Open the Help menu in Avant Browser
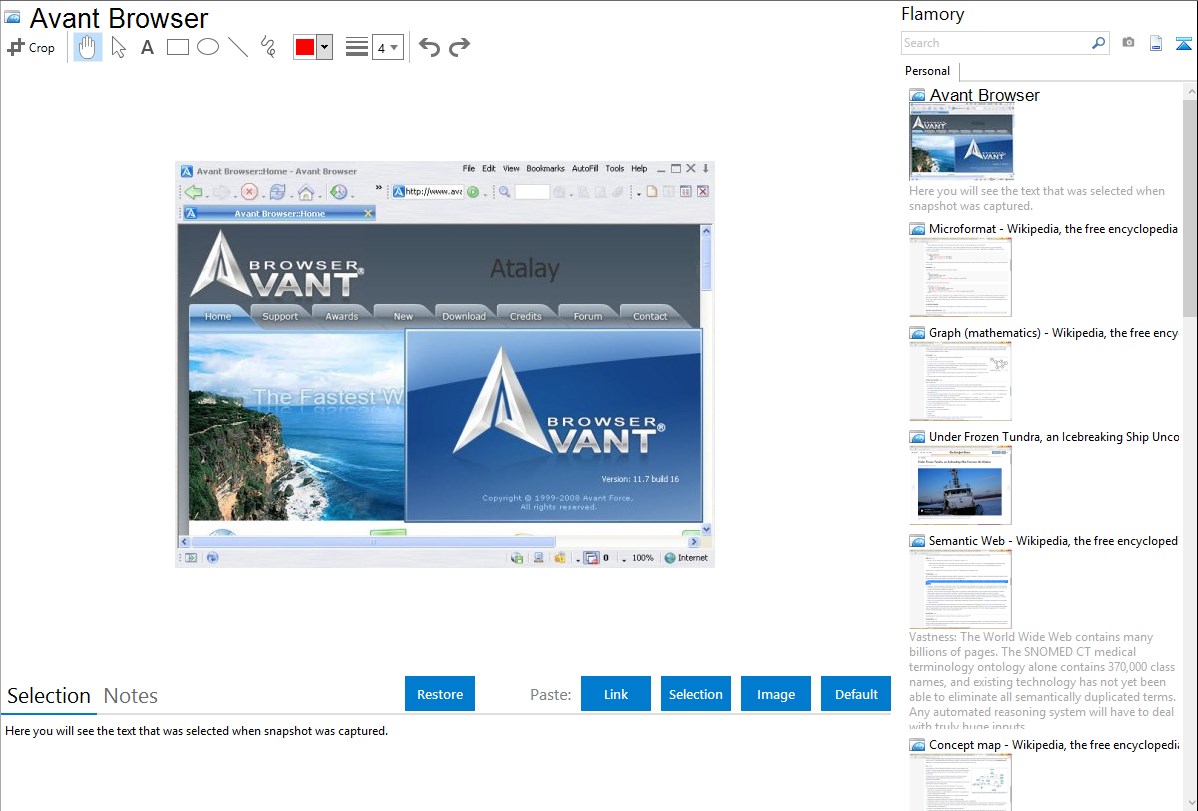Image resolution: width=1198 pixels, height=811 pixels. [x=639, y=168]
